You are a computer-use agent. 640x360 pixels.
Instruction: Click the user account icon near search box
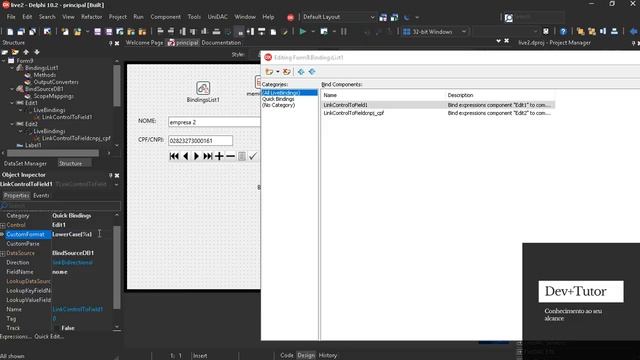(x=509, y=18)
